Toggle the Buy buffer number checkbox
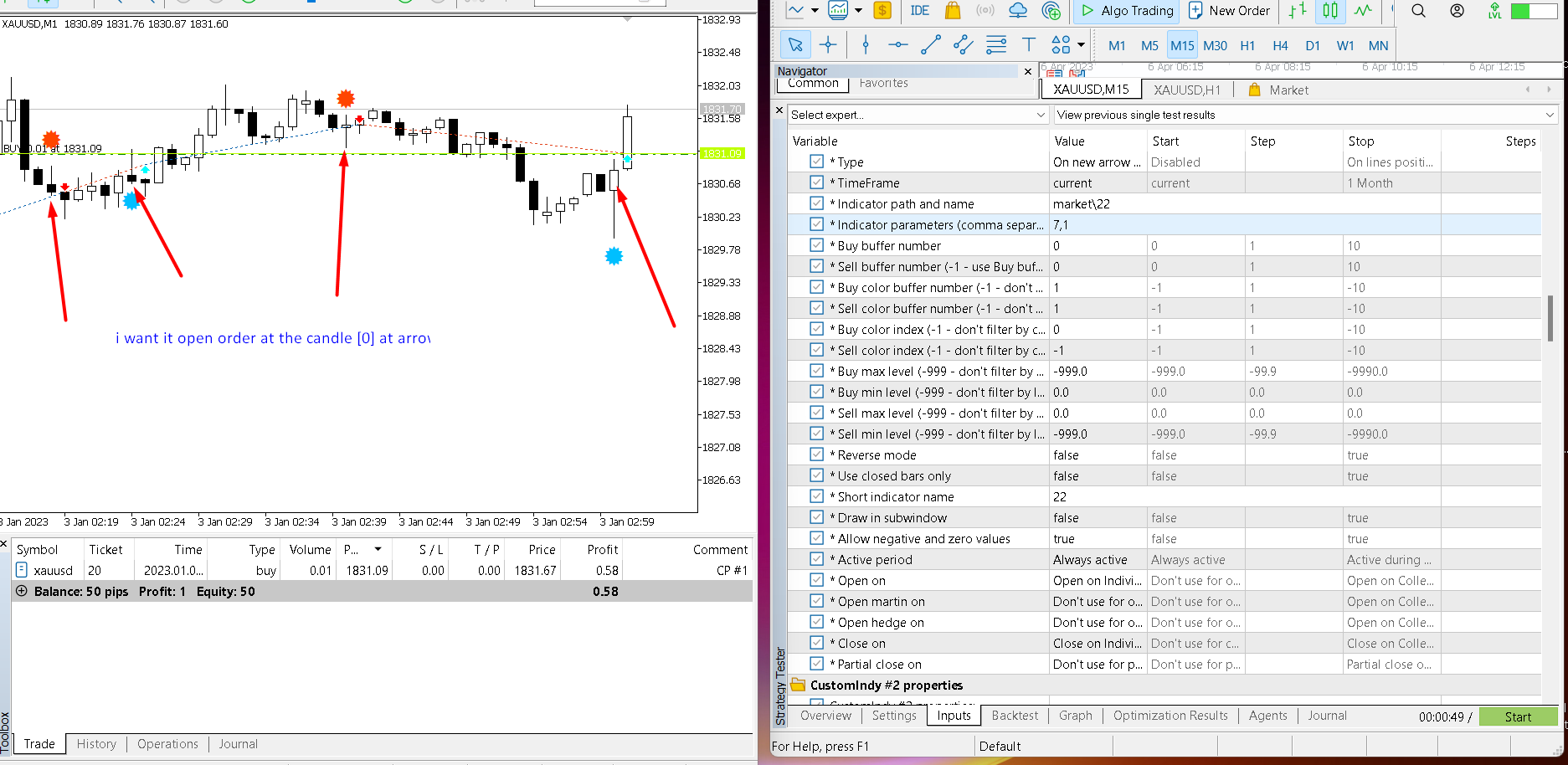The height and width of the screenshot is (765, 1568). [x=817, y=245]
